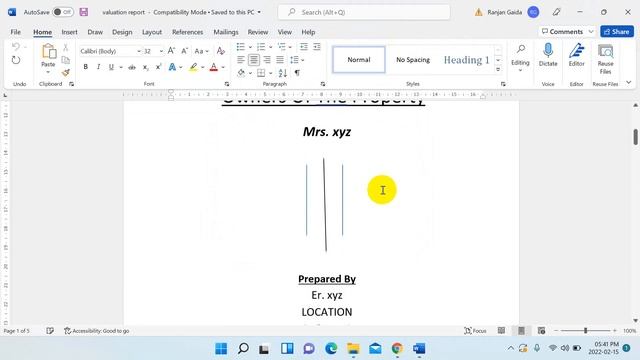Click the vertical scrollbar thumb
The height and width of the screenshot is (360, 640).
tap(636, 137)
